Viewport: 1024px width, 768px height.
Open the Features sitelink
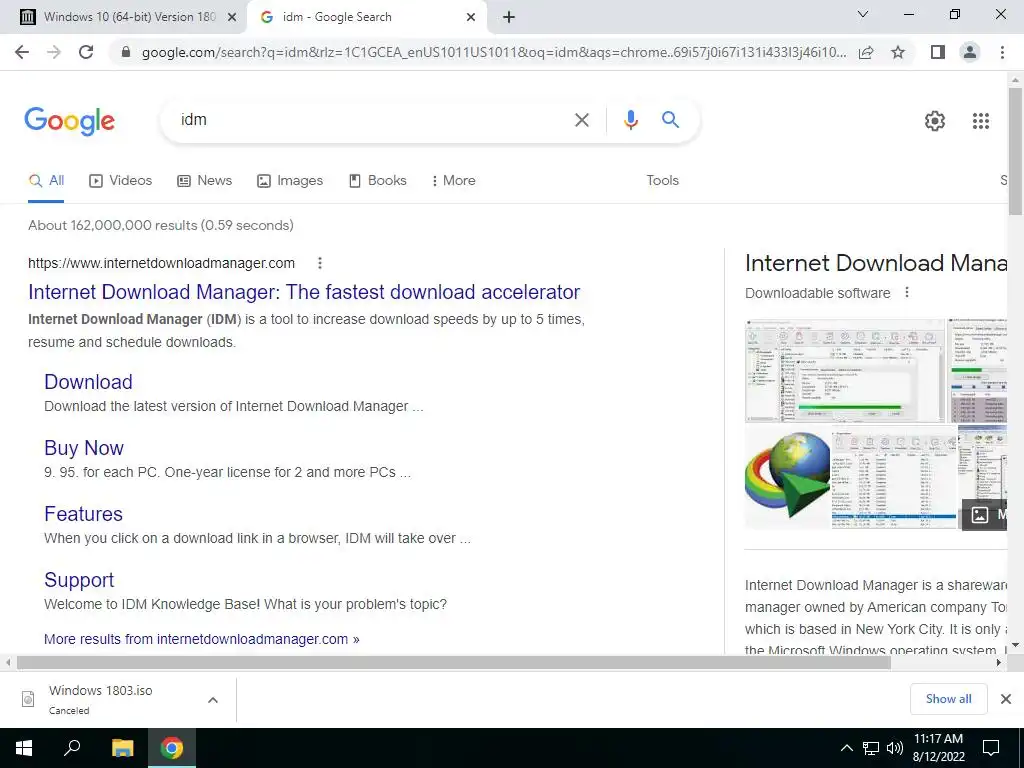pos(83,514)
